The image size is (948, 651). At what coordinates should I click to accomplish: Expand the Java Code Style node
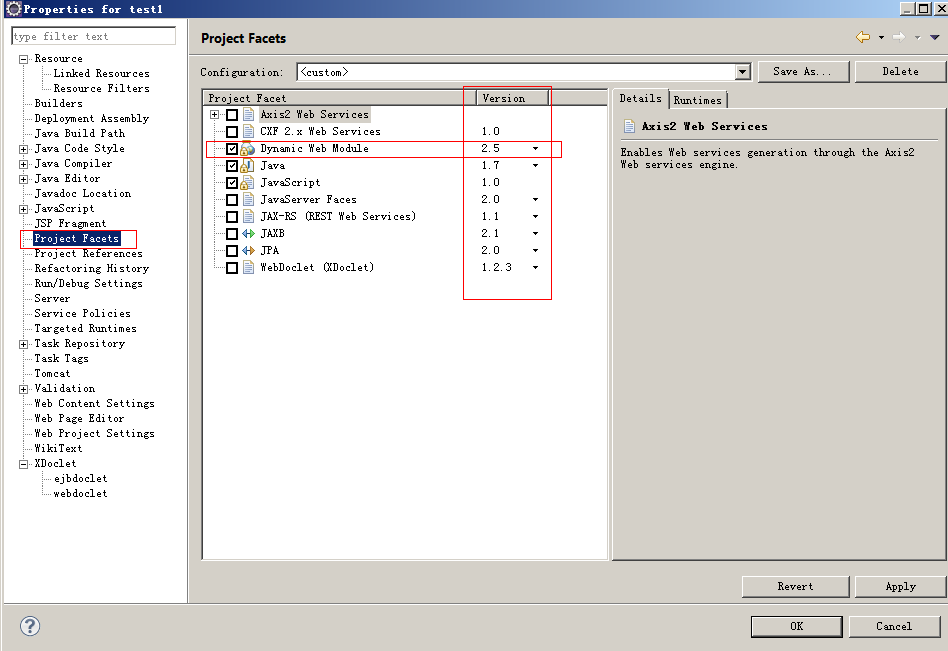pos(24,149)
